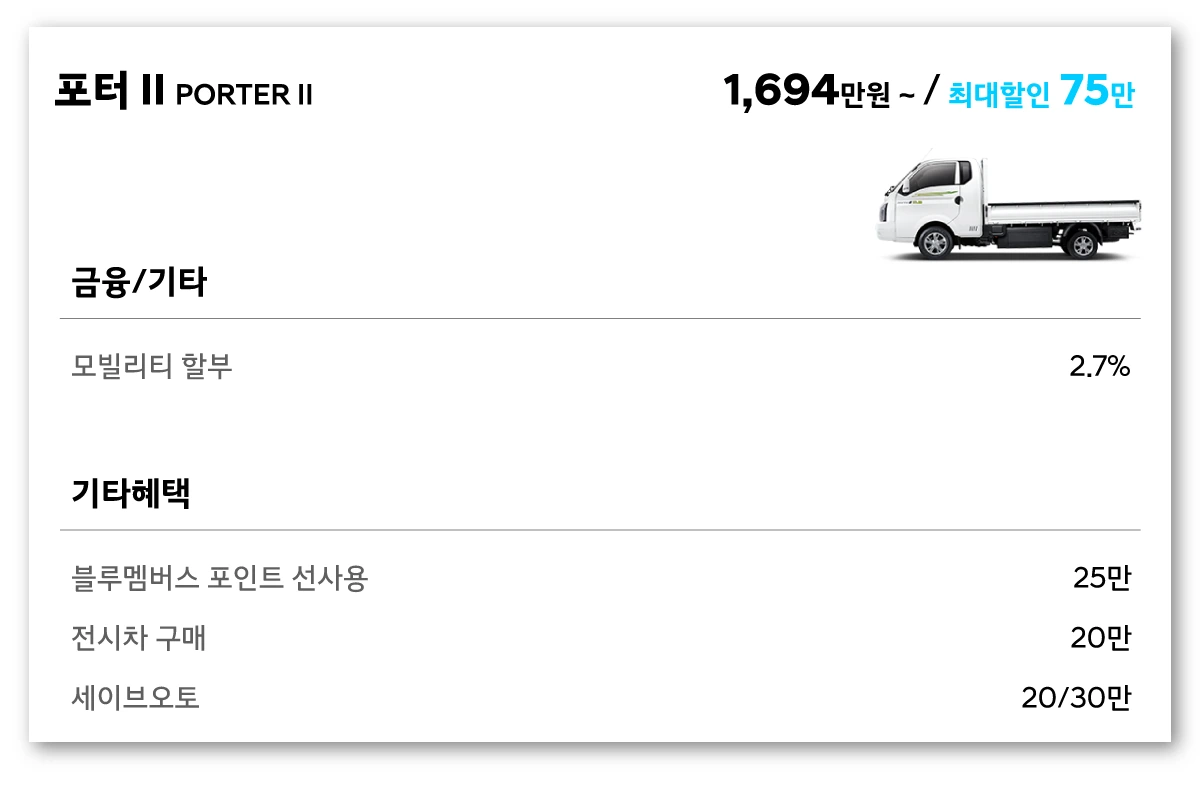Select the 기타혜택 section heading

(x=130, y=493)
